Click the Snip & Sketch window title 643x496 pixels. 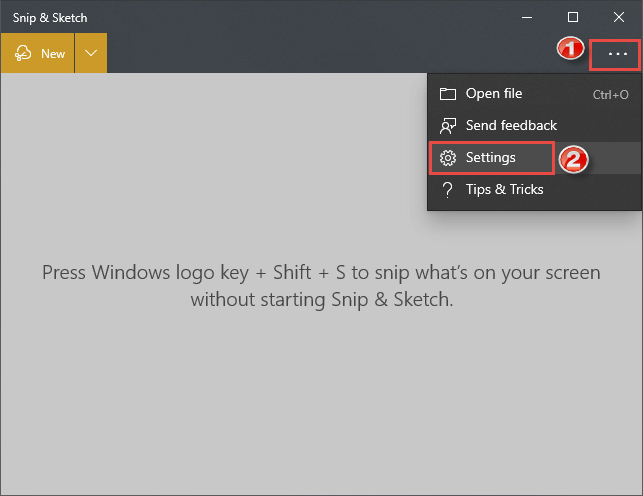[50, 18]
